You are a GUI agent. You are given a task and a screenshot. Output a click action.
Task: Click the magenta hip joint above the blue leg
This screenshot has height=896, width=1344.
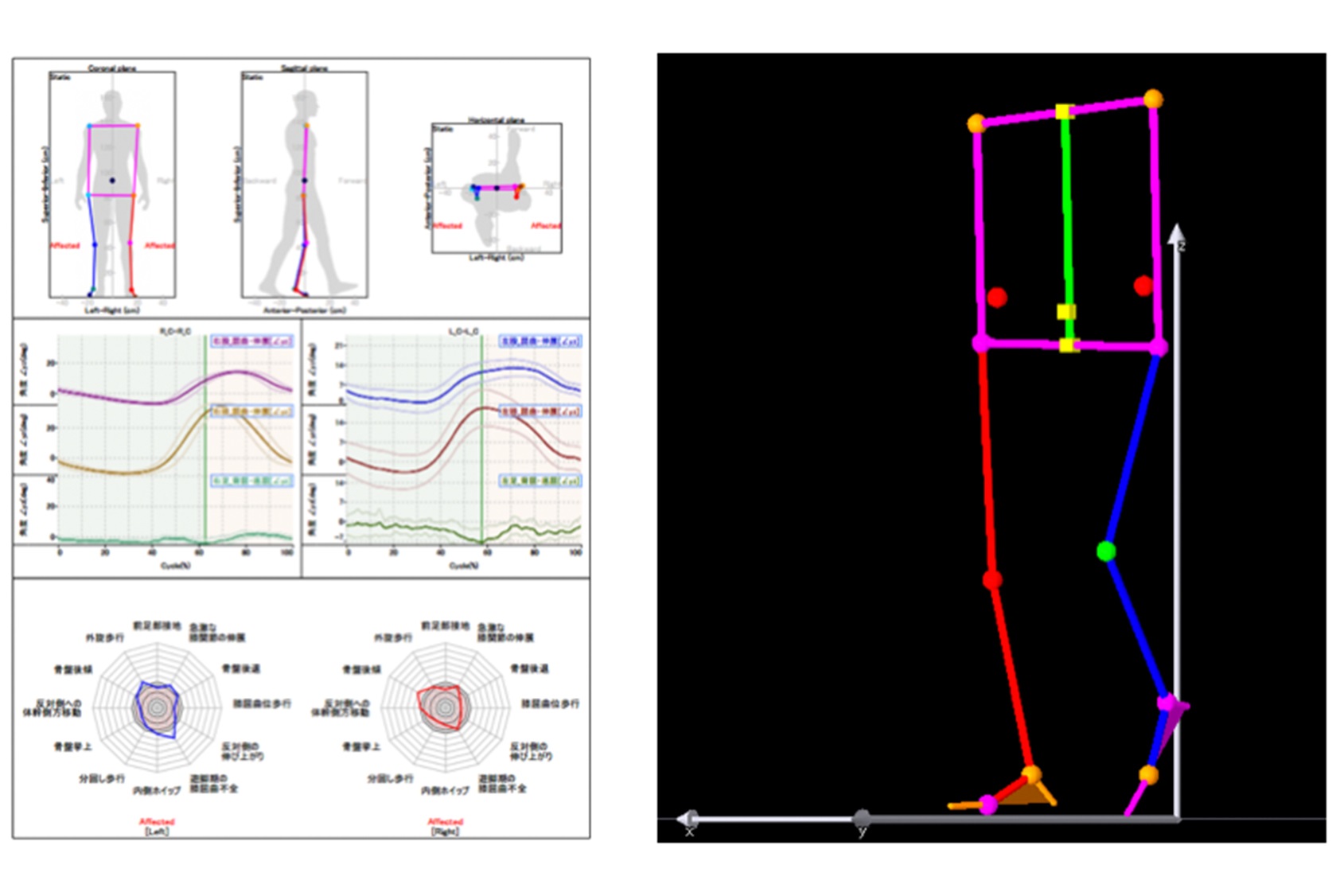[1159, 347]
